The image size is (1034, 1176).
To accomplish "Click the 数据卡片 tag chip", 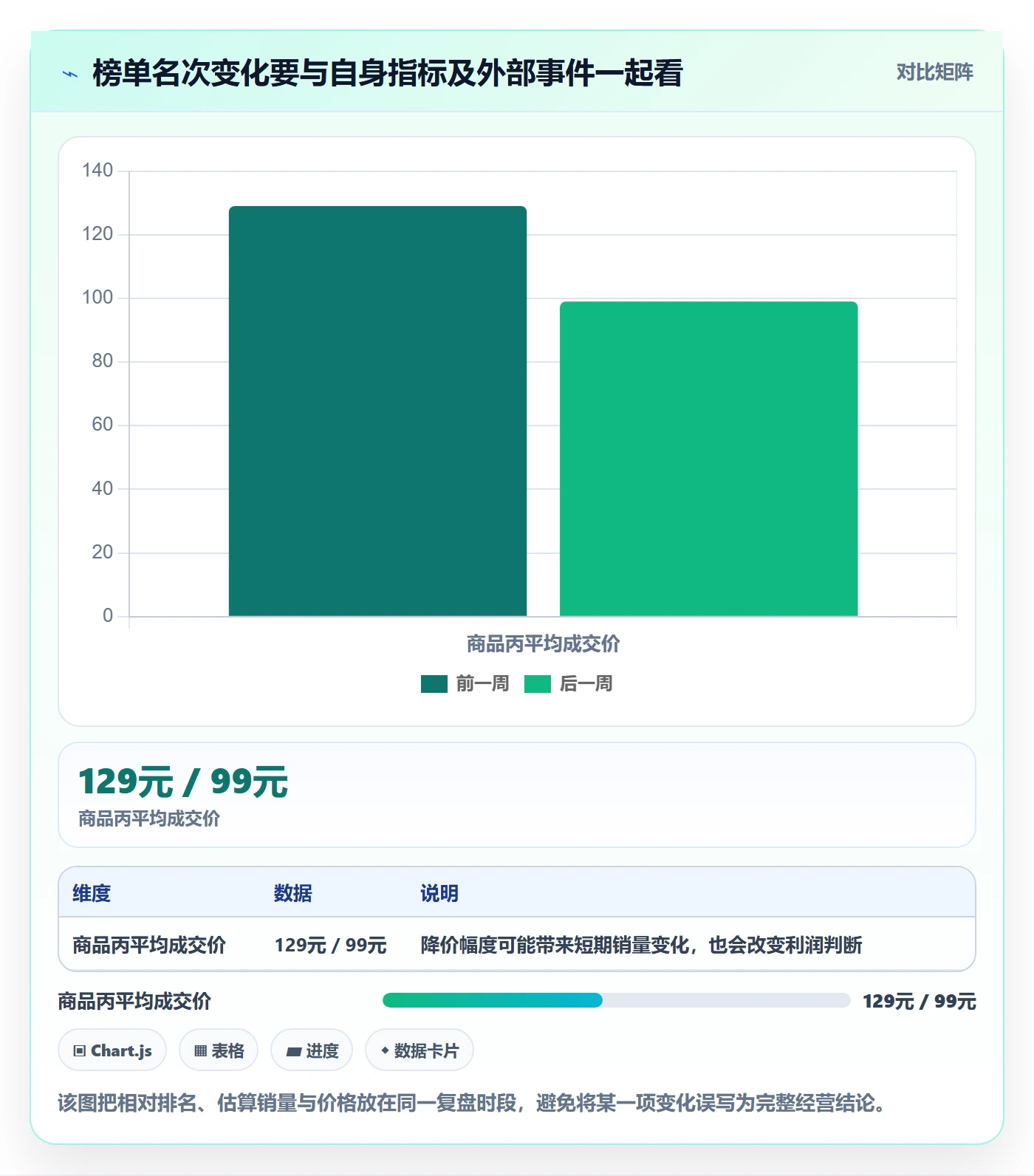I will (420, 1050).
